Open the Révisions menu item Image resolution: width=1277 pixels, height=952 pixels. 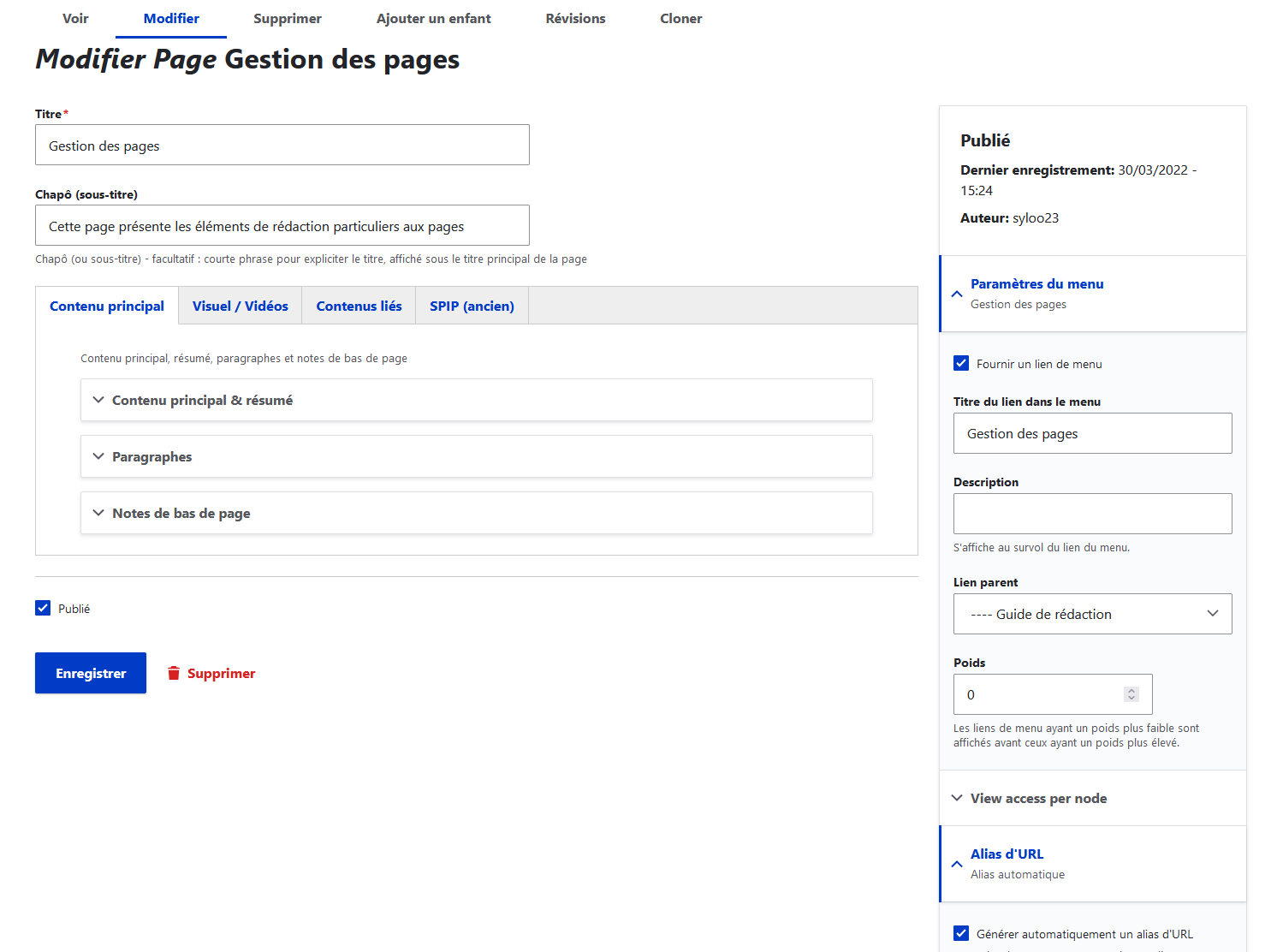click(x=575, y=18)
